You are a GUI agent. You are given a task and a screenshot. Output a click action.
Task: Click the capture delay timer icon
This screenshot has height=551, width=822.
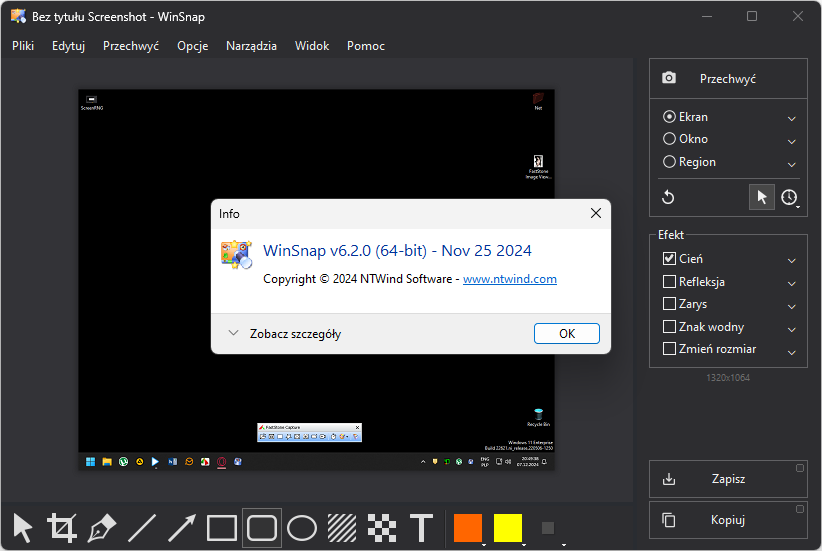tap(789, 197)
